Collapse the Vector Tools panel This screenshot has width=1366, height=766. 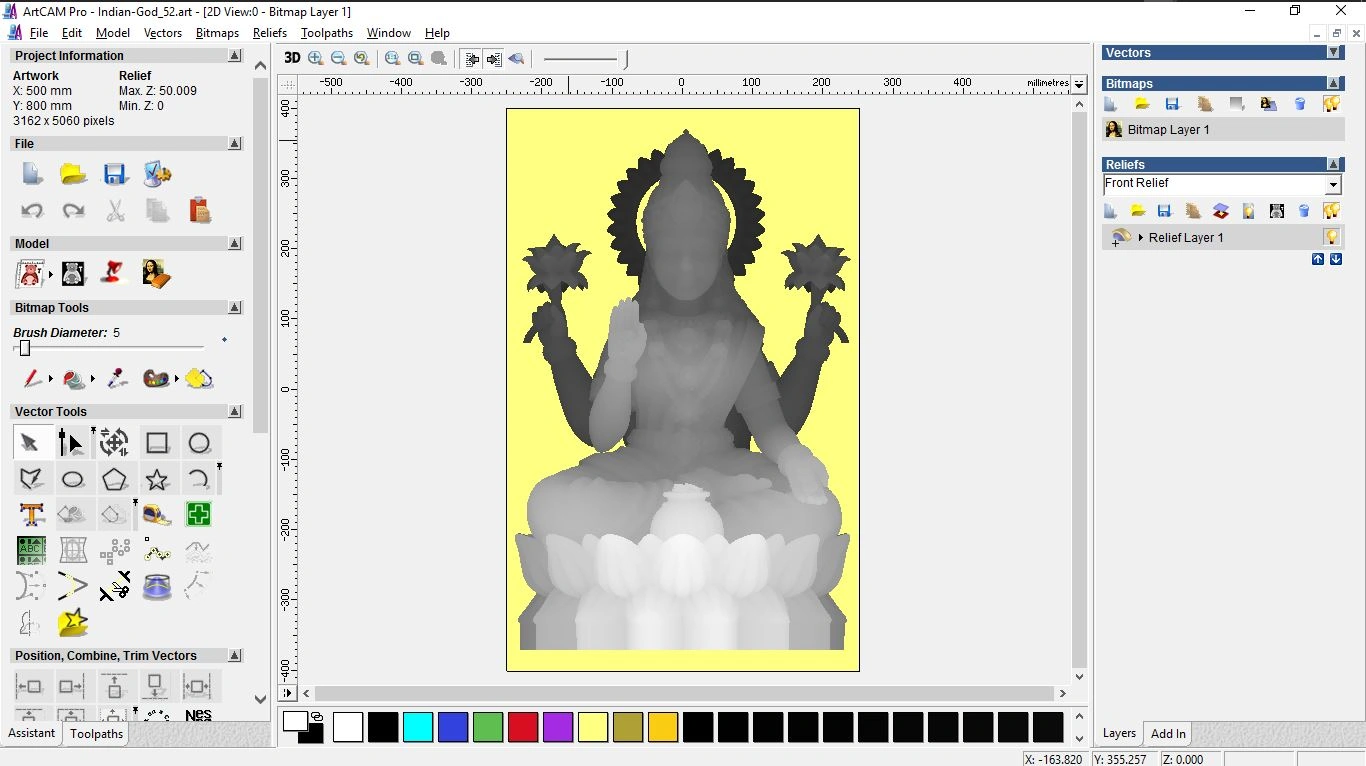point(234,411)
